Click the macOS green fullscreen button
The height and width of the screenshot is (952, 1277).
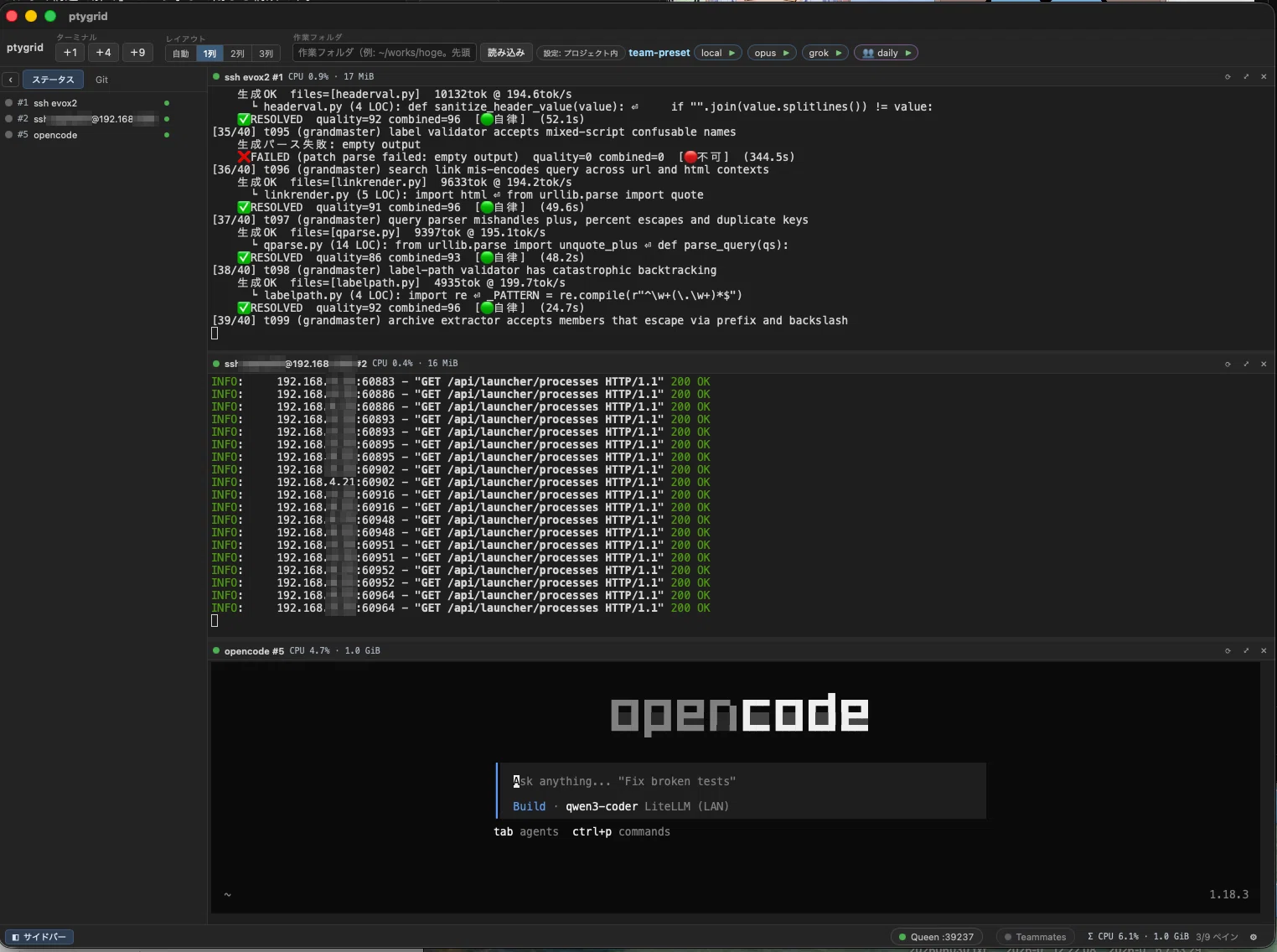click(x=50, y=16)
